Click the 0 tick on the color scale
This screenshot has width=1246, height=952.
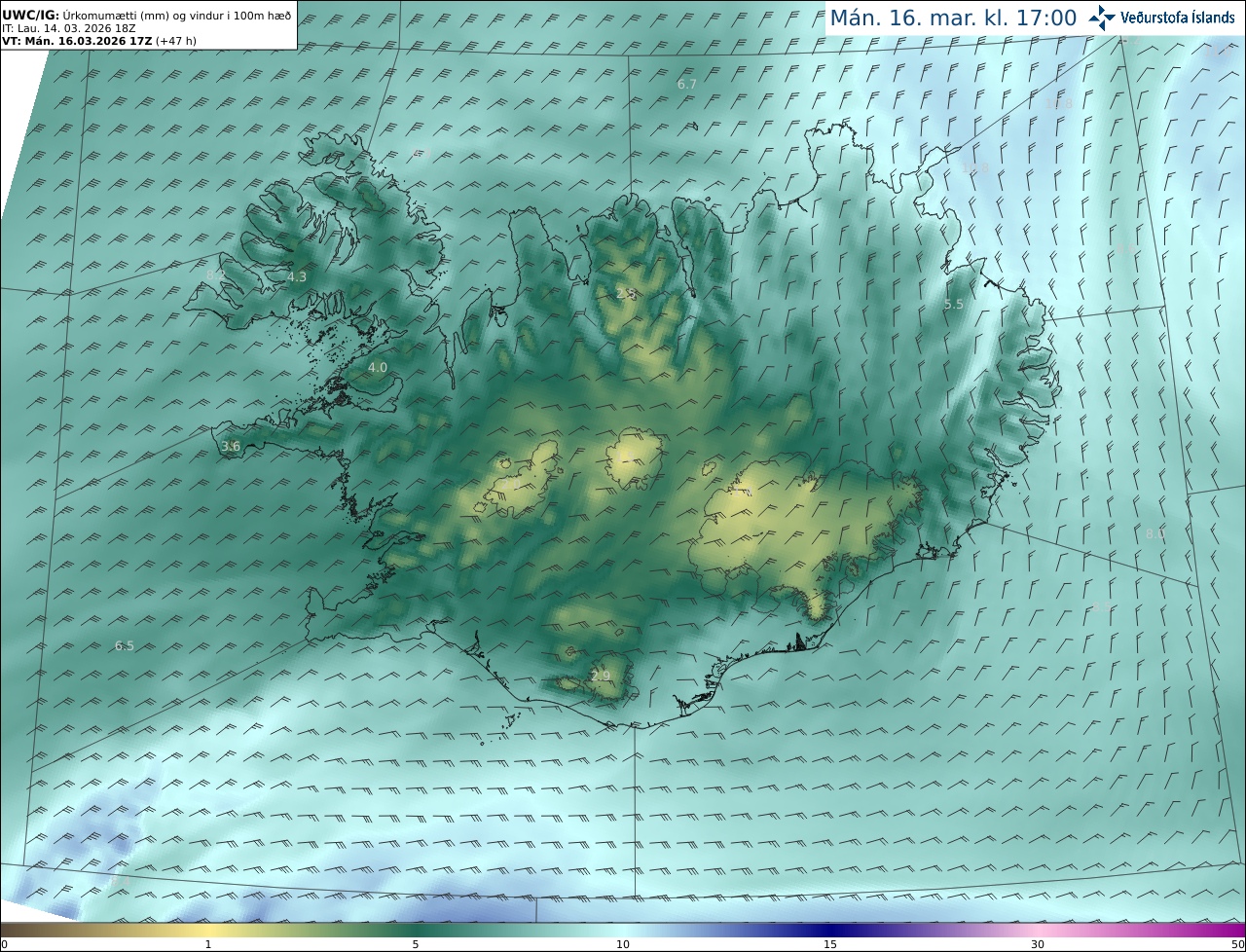click(4, 944)
